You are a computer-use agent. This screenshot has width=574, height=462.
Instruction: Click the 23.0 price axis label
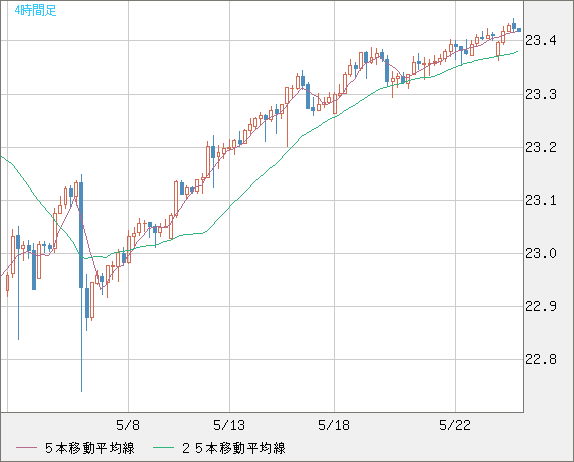[541, 253]
